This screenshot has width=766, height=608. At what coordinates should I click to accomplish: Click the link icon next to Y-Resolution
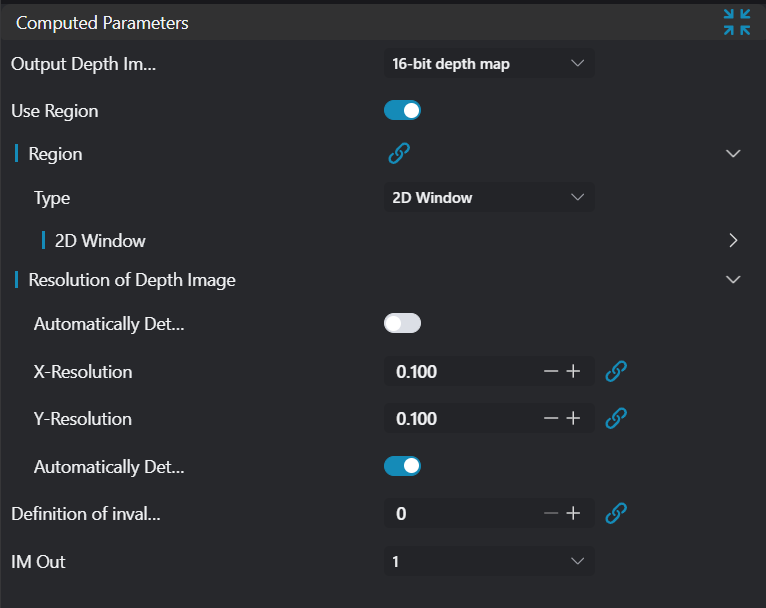(617, 419)
